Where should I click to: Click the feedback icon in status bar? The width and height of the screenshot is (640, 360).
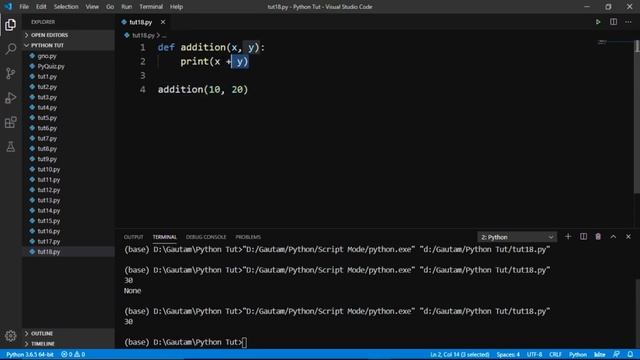point(616,354)
